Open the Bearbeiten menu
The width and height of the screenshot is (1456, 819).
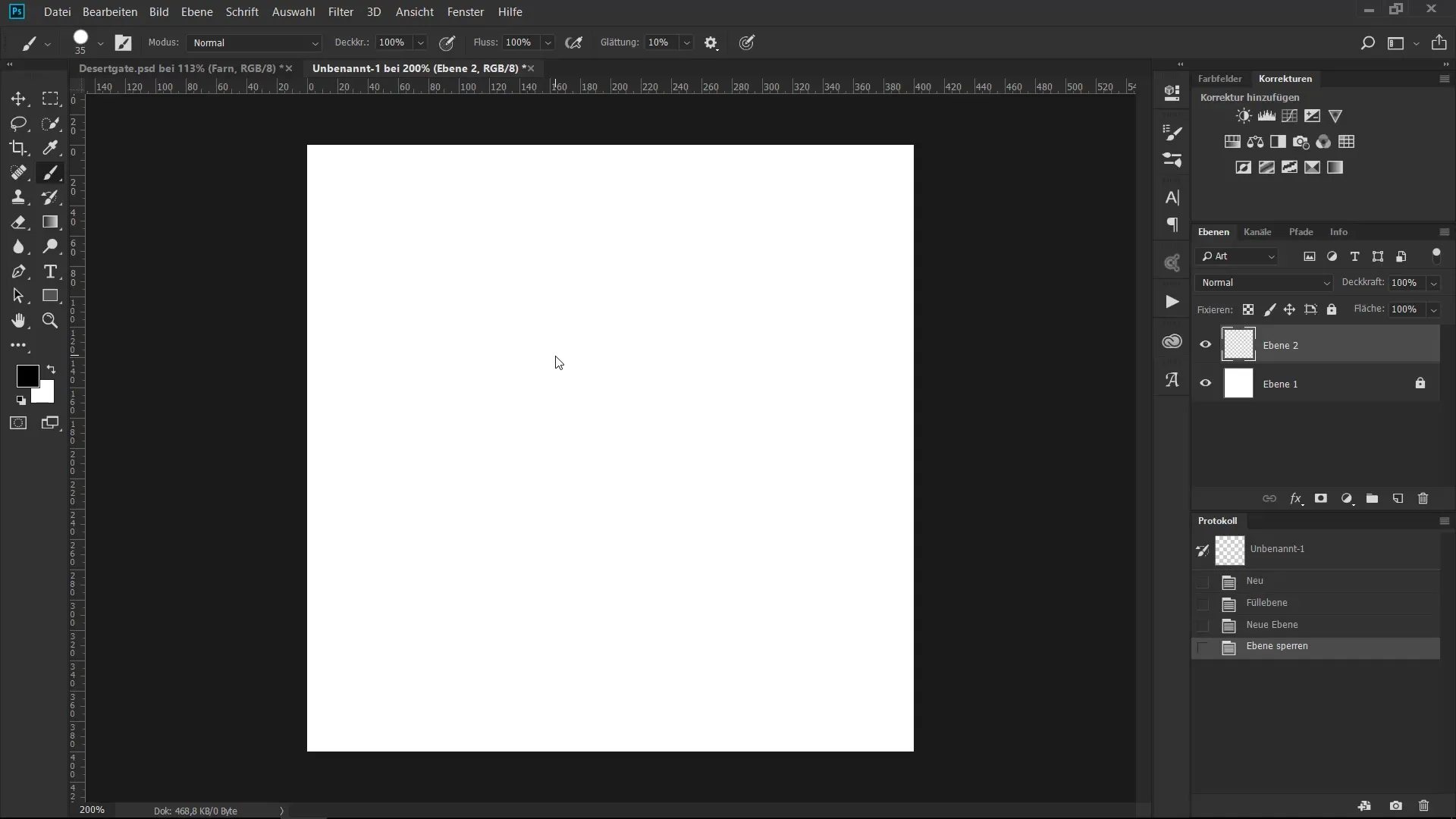point(110,12)
